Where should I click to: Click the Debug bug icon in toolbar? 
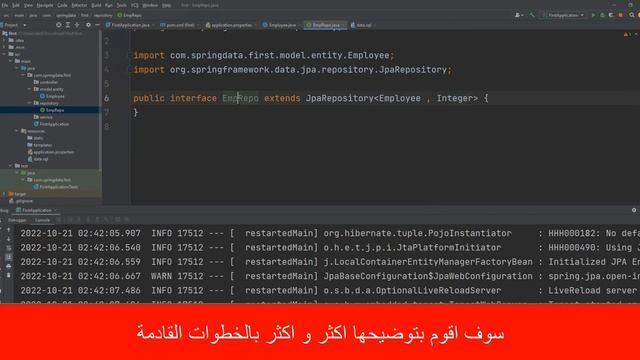[x=602, y=15]
